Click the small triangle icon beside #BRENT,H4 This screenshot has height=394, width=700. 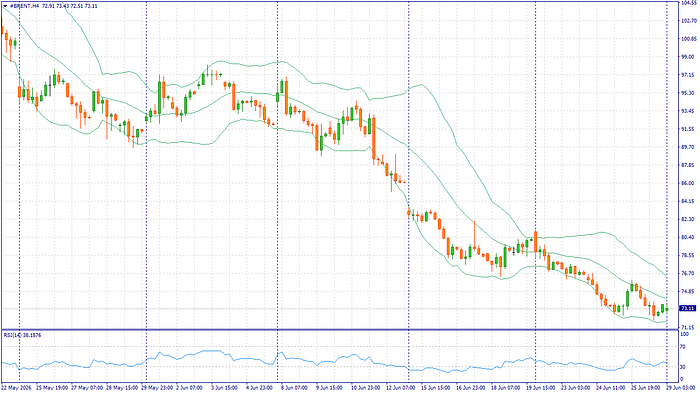point(5,6)
